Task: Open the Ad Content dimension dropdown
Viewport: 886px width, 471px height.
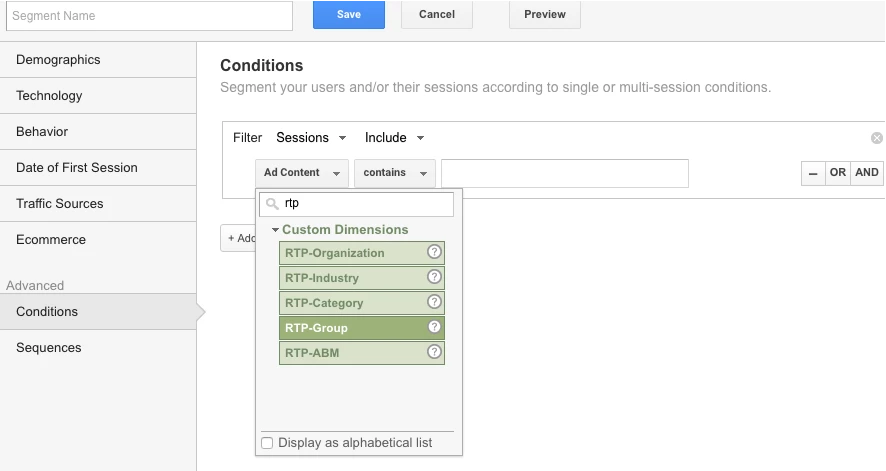Action: 302,173
